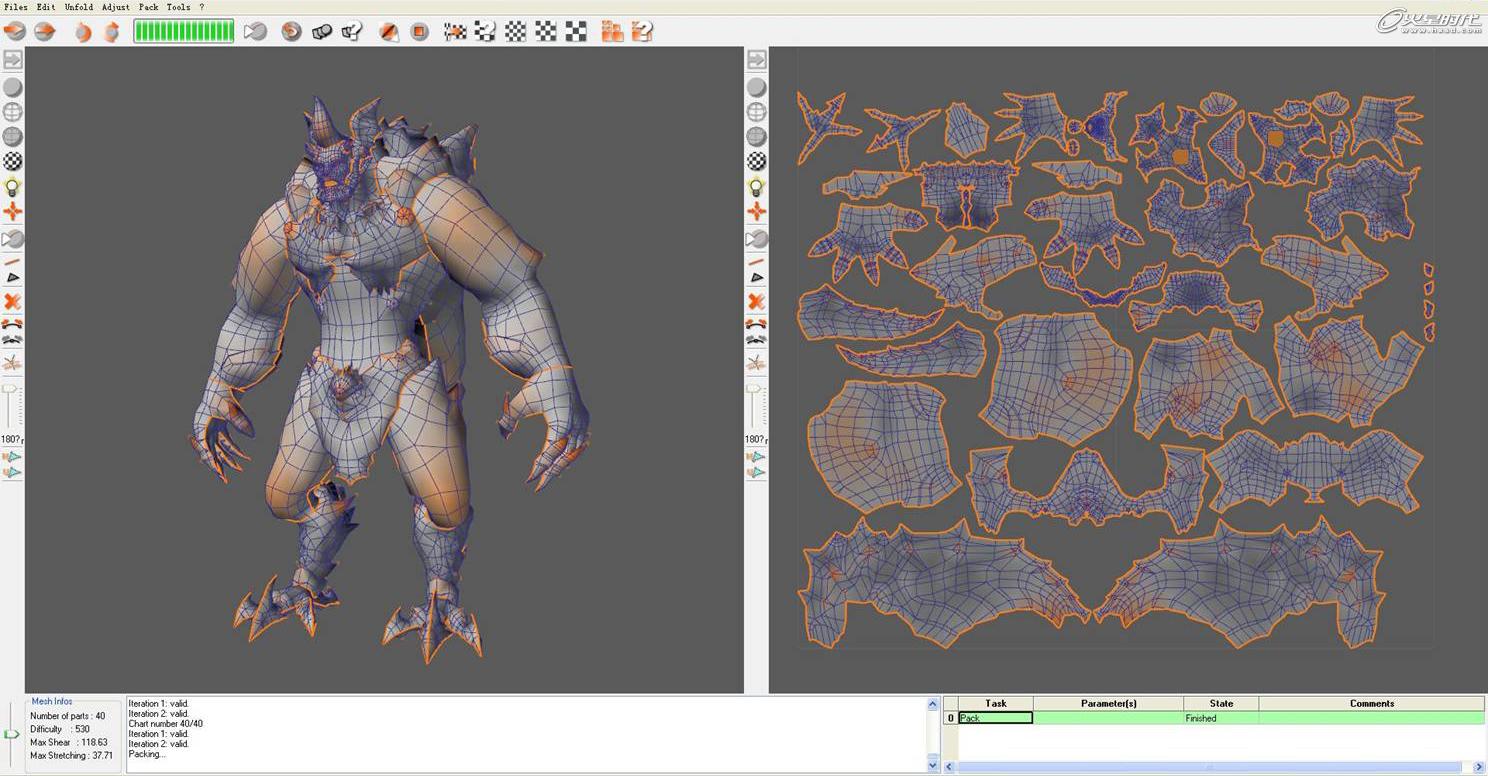This screenshot has height=776, width=1488.
Task: Open the ? help menu
Action: [202, 7]
